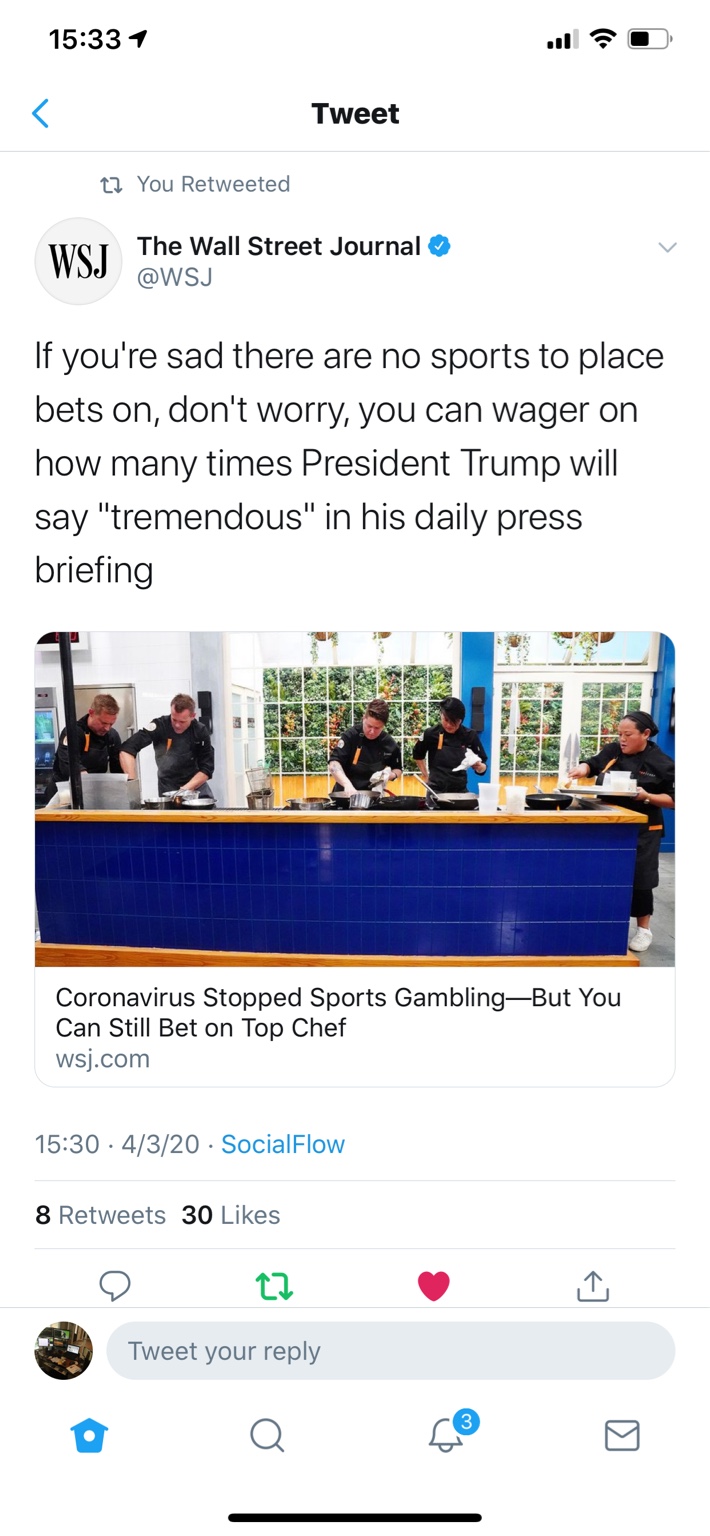
Task: Open the @WSJ handle
Action: tap(174, 277)
